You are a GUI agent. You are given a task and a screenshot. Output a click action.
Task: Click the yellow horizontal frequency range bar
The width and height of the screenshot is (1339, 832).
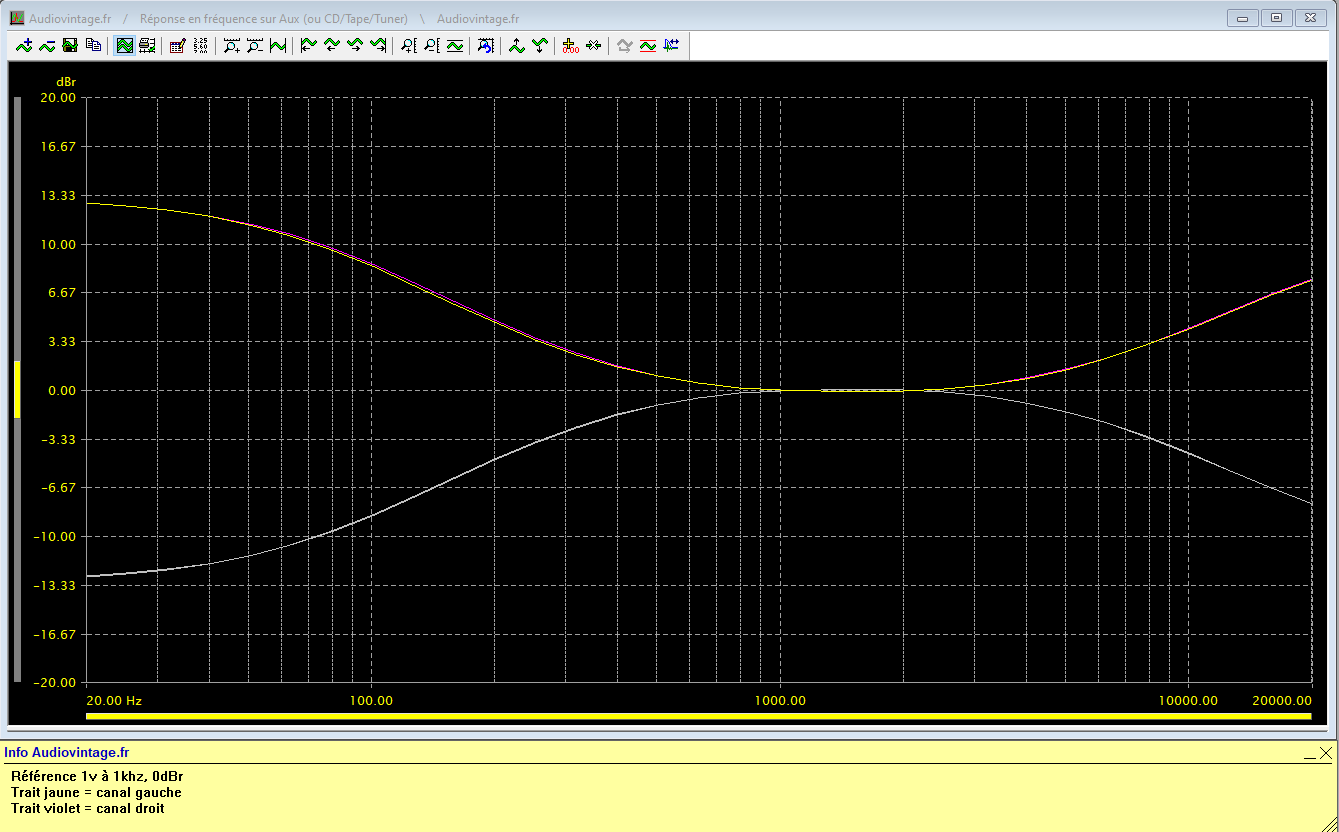coord(699,716)
